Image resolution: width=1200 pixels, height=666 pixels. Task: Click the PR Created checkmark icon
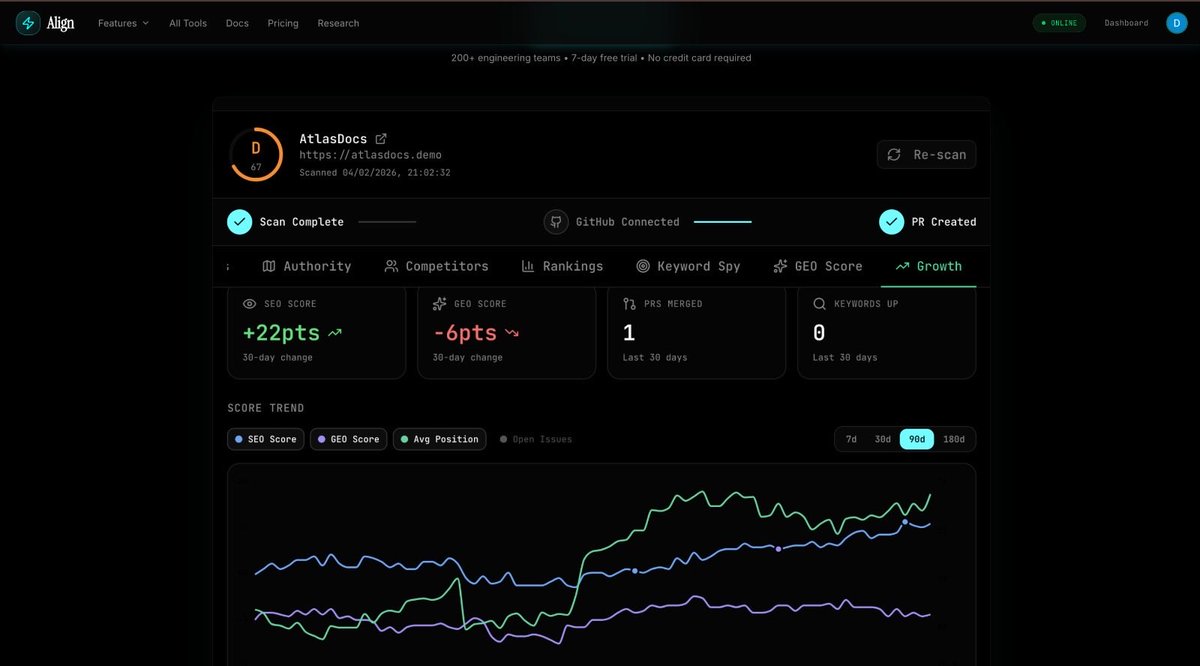tap(892, 222)
